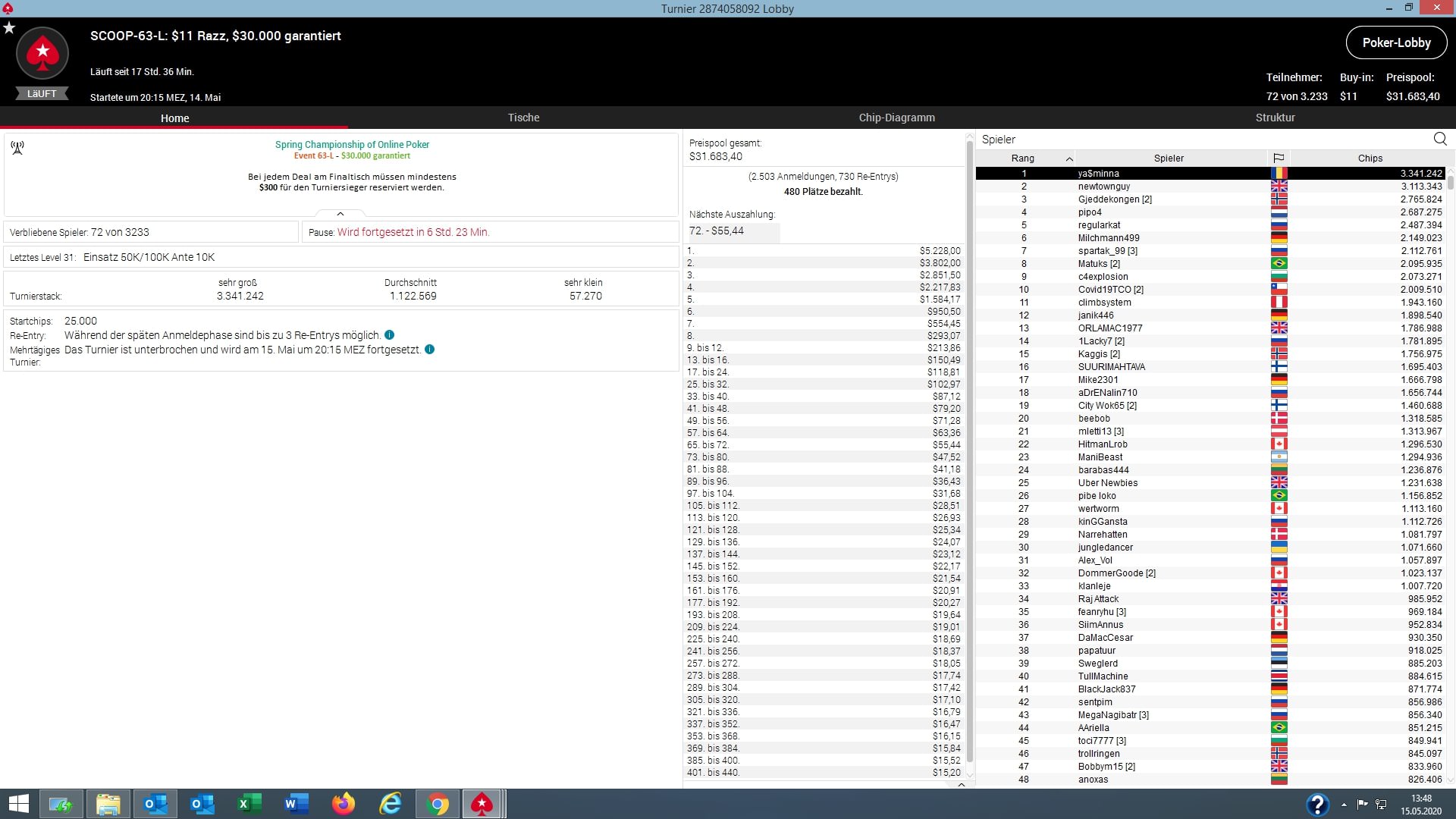
Task: Sort player list by Chips header
Action: [x=1370, y=158]
